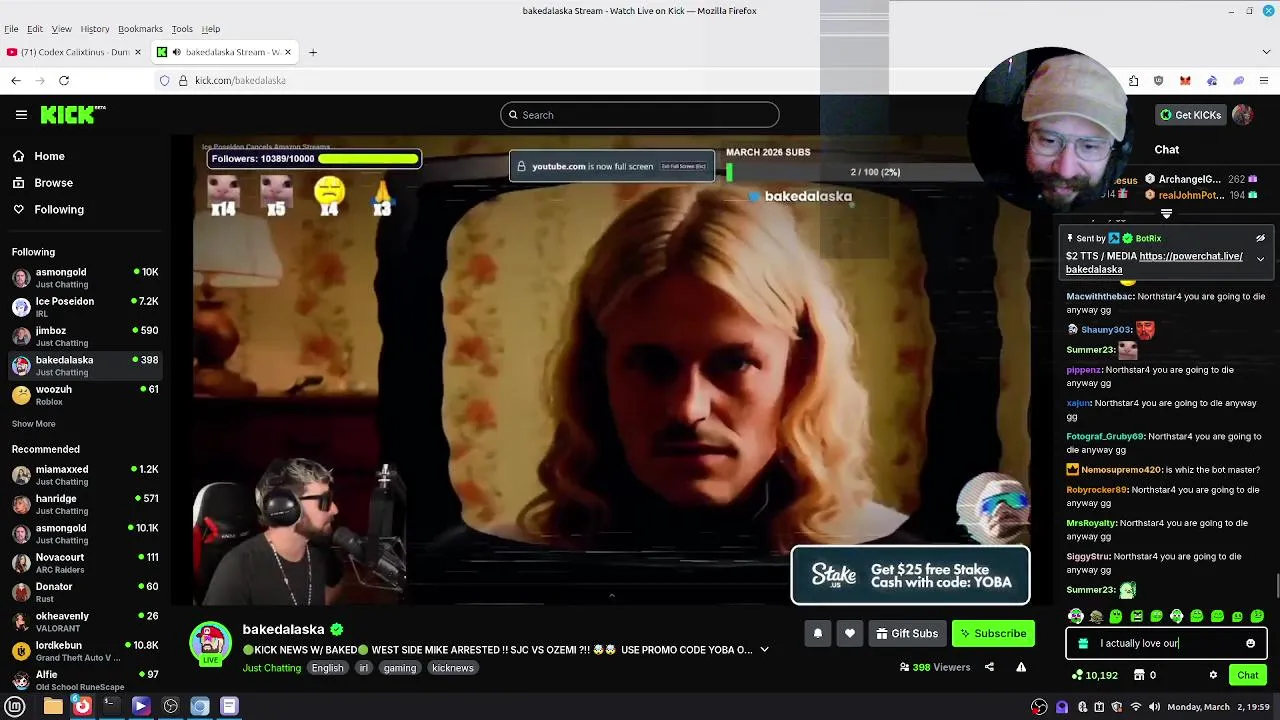Click the Kick logo
This screenshot has width=1280, height=720.
click(73, 115)
